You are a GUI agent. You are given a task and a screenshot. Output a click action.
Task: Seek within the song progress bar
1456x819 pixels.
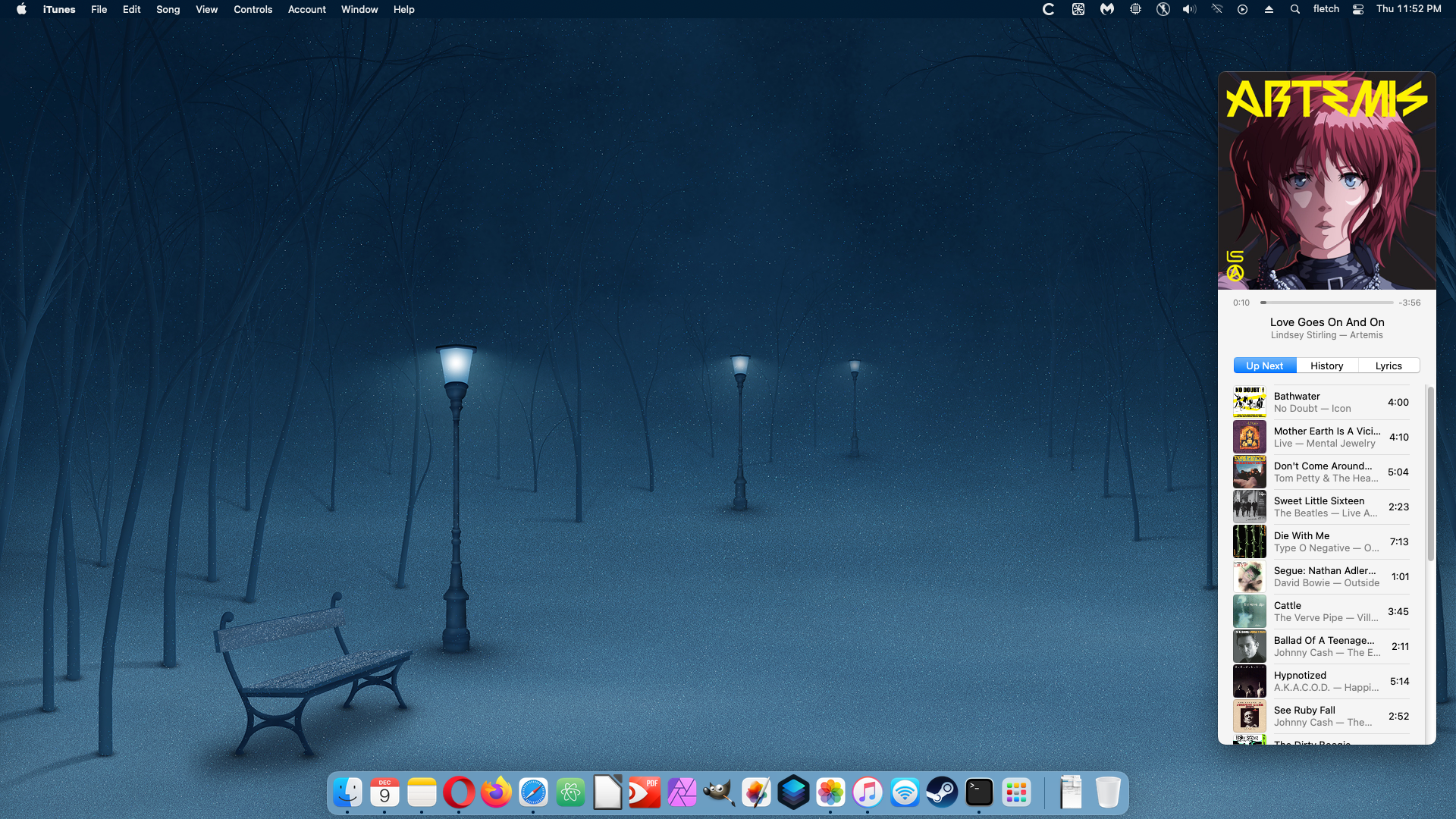click(x=1327, y=303)
